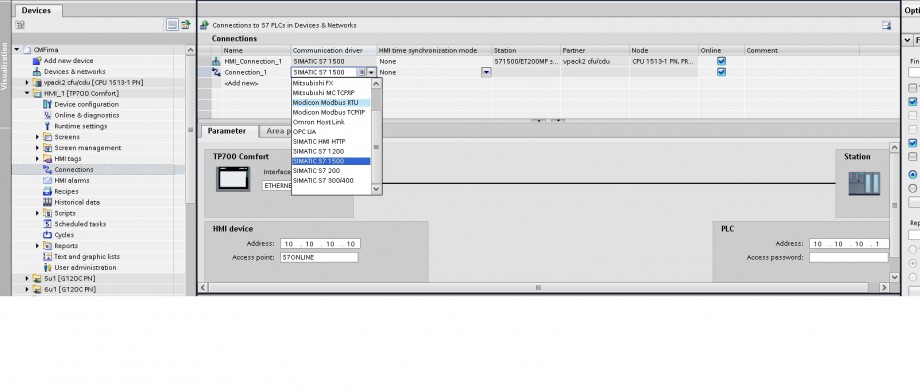Click Connections to S7 PLCs in Devices & Networks
Screen dimensions: 920x389
click(284, 25)
